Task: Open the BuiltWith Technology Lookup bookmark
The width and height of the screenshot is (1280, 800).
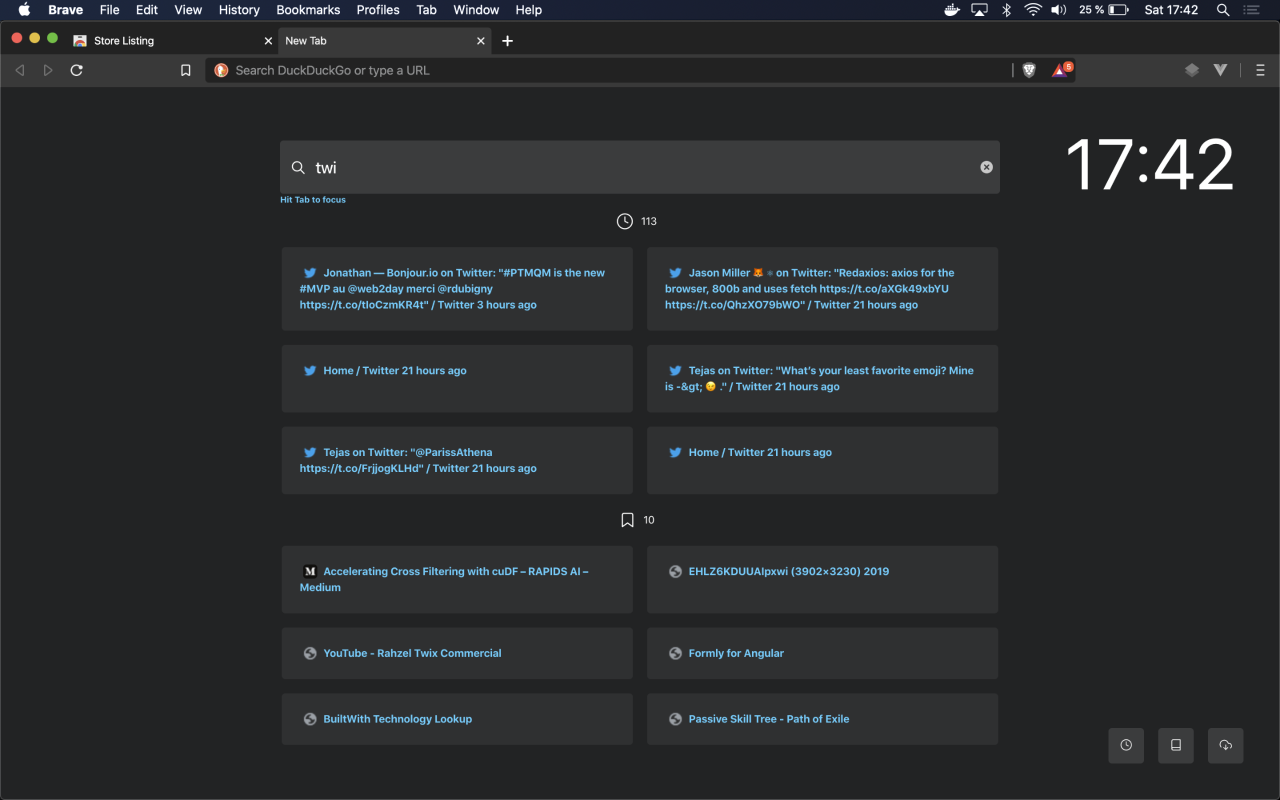Action: pyautogui.click(x=457, y=719)
